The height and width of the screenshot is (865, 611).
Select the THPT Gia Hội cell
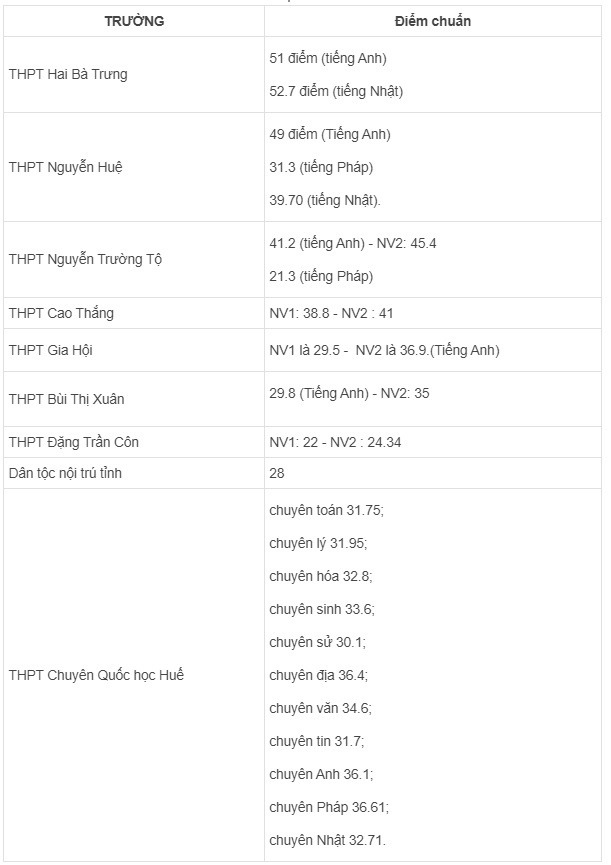tap(51, 350)
